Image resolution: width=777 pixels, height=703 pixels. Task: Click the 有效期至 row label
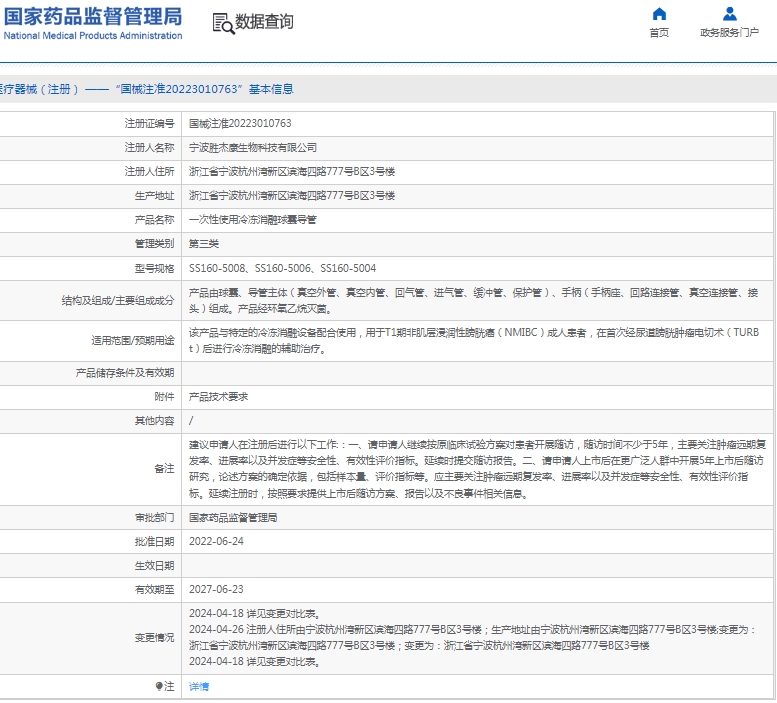coord(155,590)
